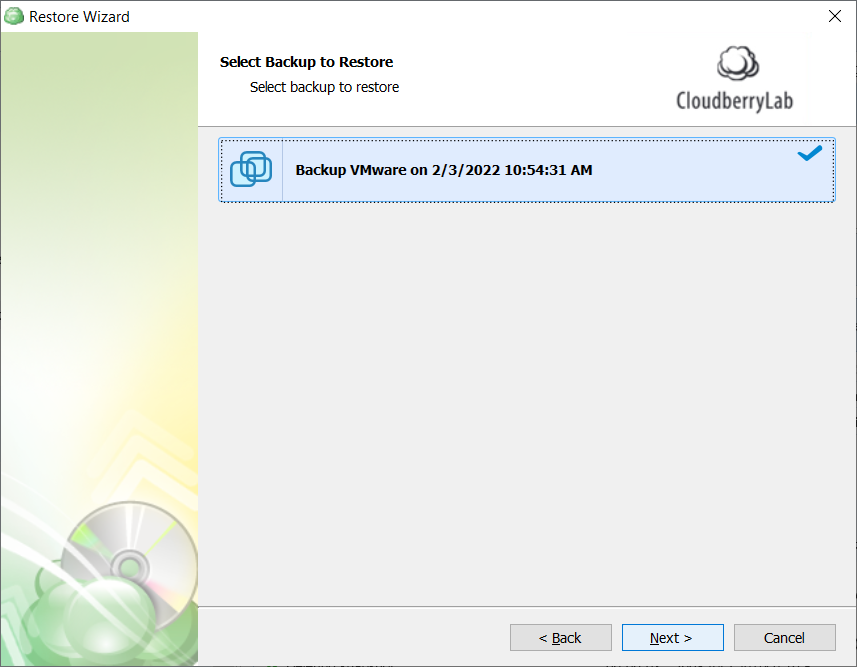Screen dimensions: 857x667
Task: Proceed with the Next button
Action: 672,637
